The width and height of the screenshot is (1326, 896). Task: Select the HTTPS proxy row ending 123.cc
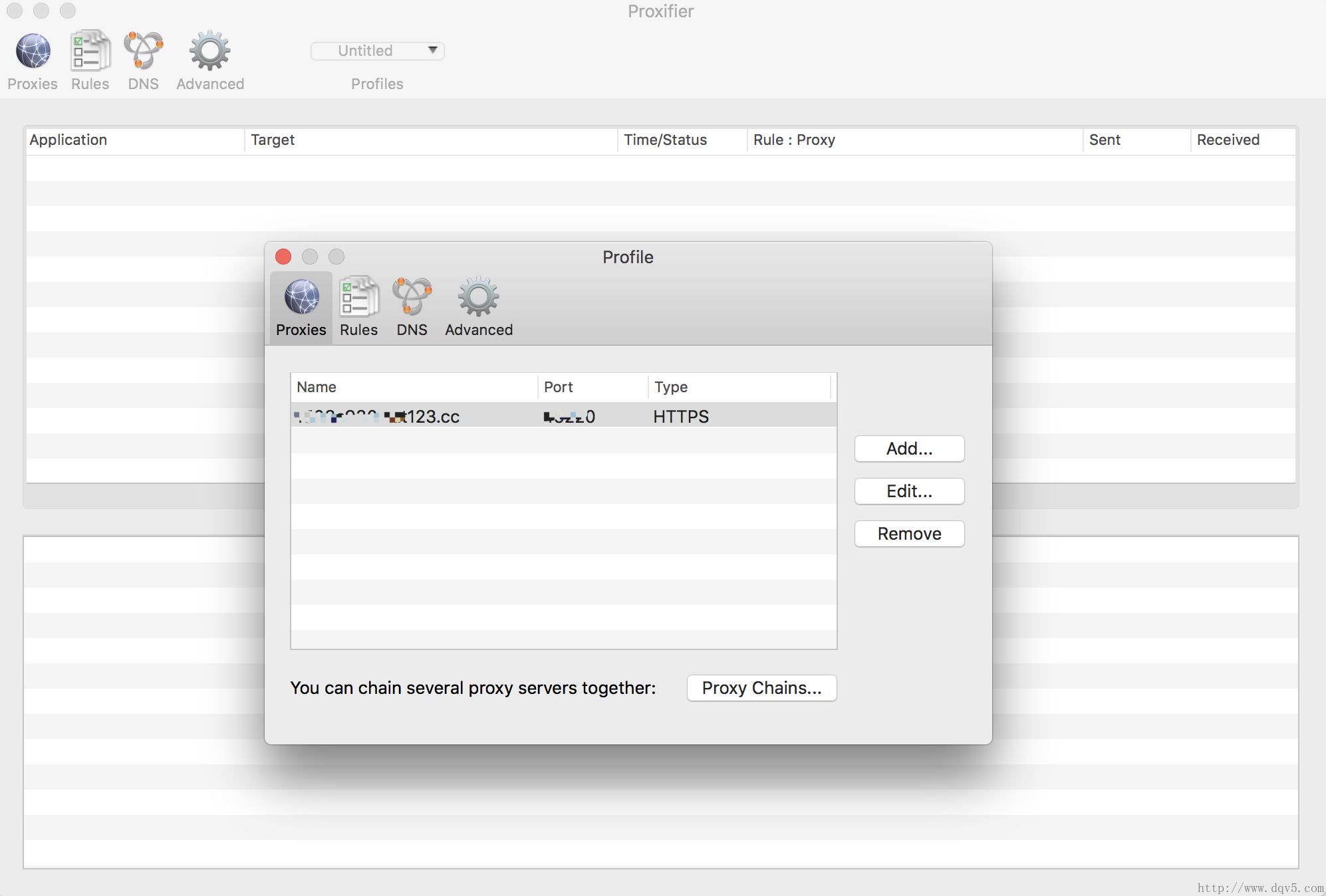tap(563, 416)
